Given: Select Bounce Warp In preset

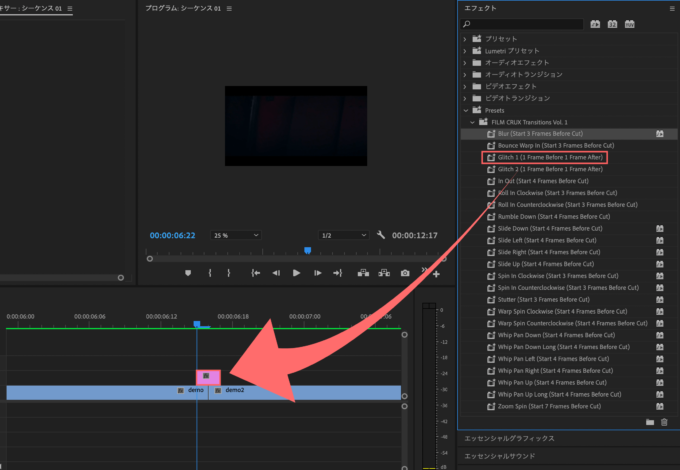Looking at the screenshot, I should coord(556,145).
